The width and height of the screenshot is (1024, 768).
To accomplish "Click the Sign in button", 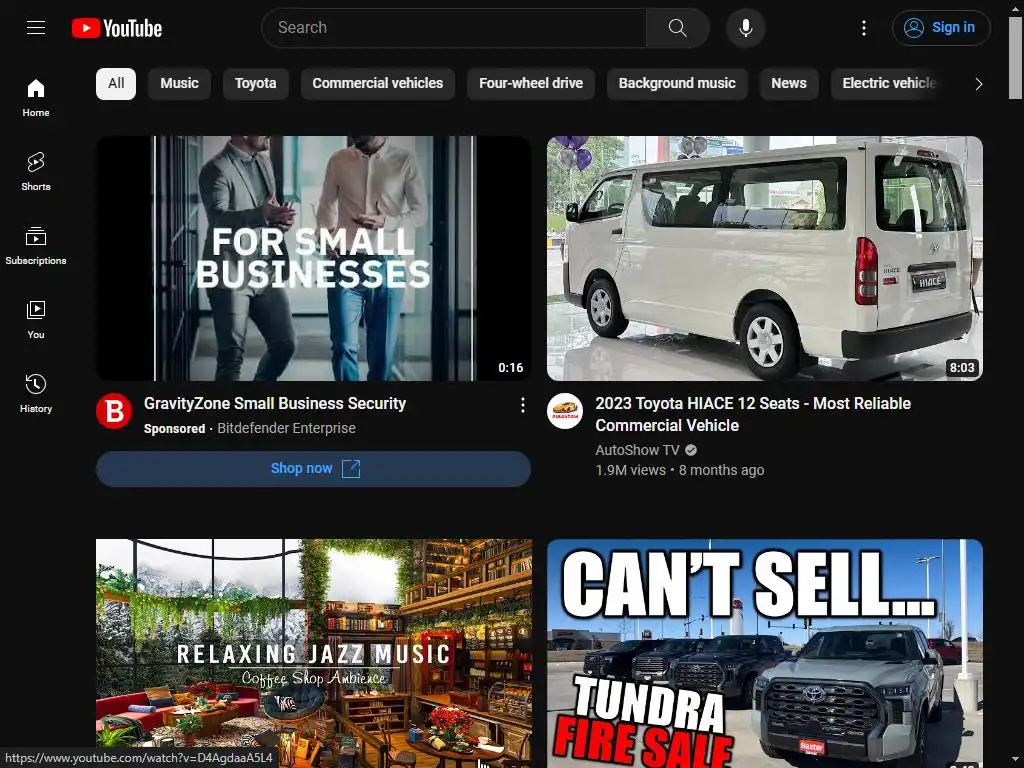I will click(941, 27).
